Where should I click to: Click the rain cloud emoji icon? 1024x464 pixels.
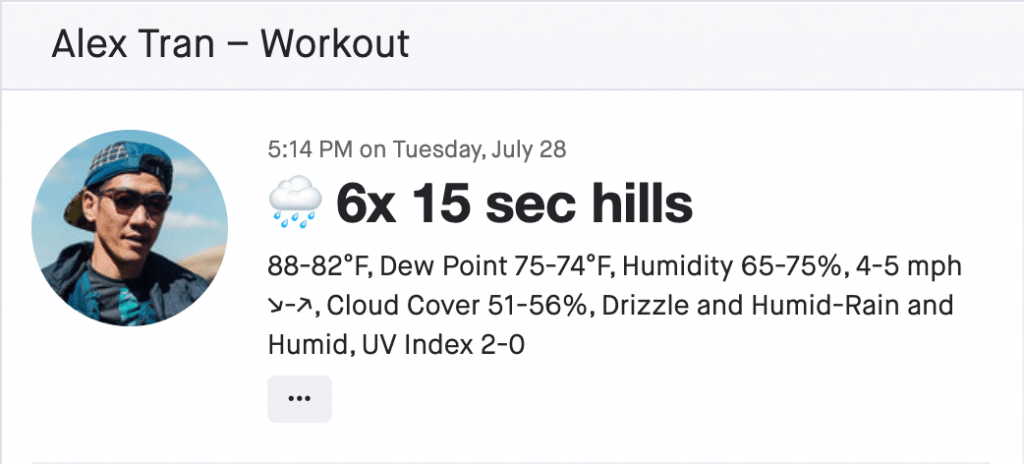point(295,204)
